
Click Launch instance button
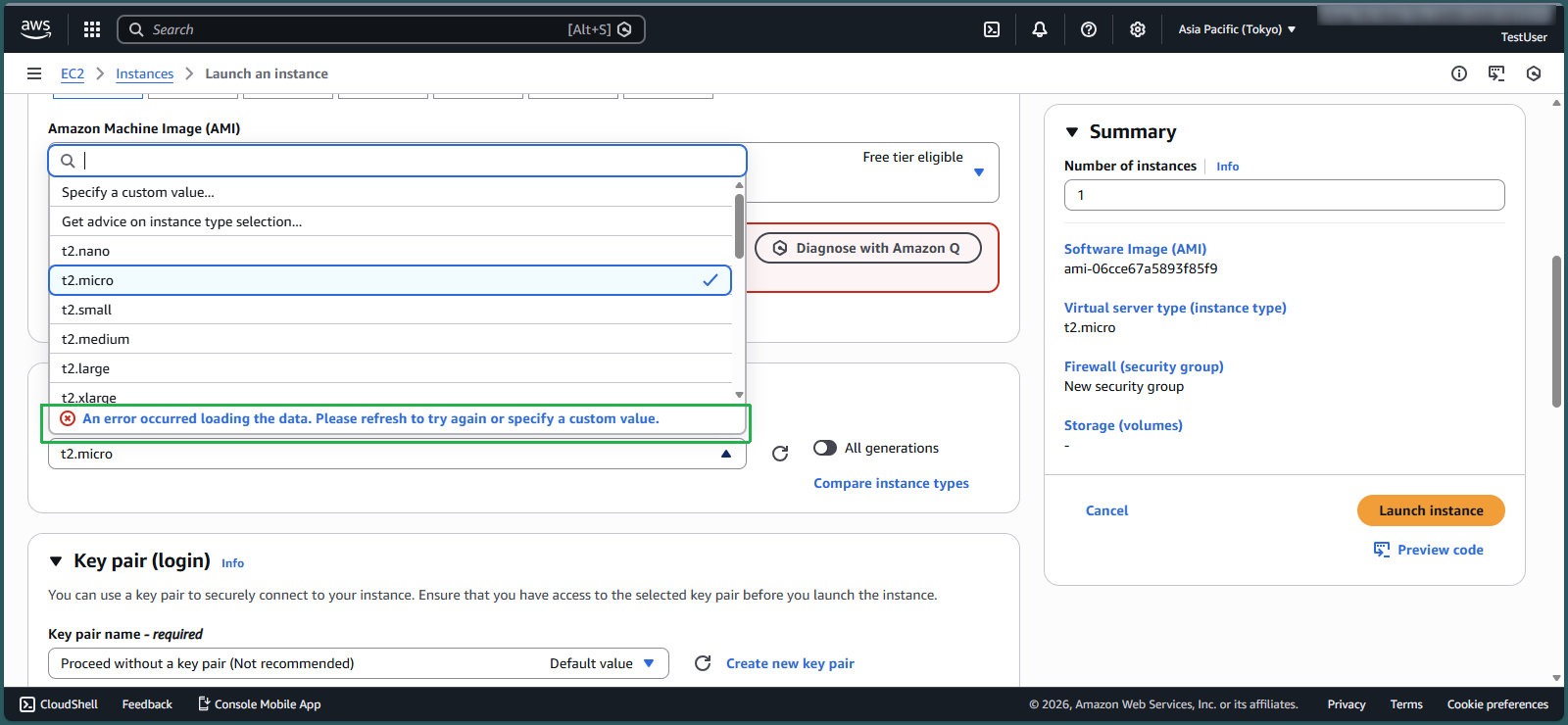coord(1431,510)
